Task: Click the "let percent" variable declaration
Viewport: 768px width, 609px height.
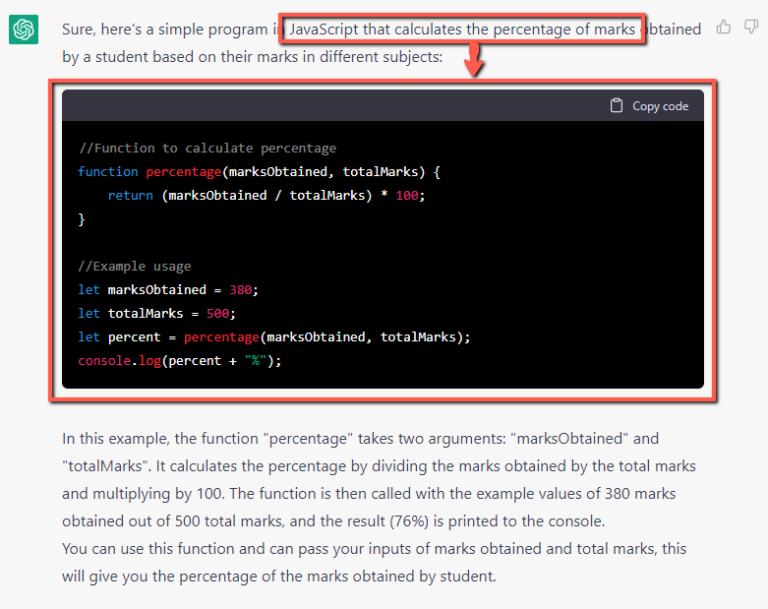Action: pyautogui.click(x=119, y=337)
